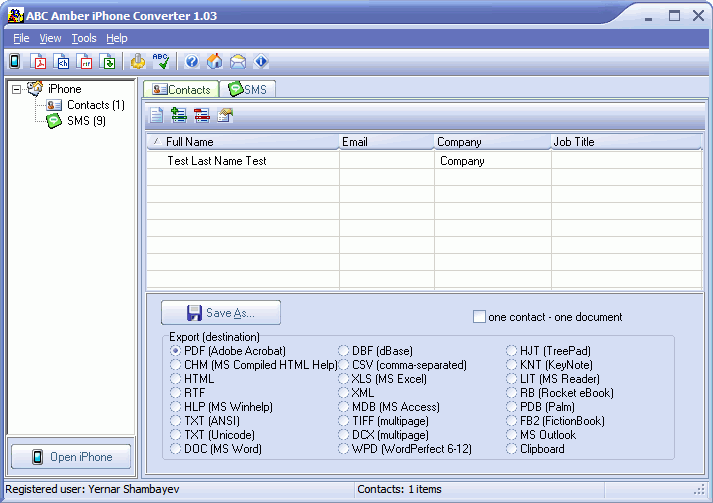Viewport: 713px width, 503px height.
Task: Click Registered user status bar text
Action: click(92, 489)
